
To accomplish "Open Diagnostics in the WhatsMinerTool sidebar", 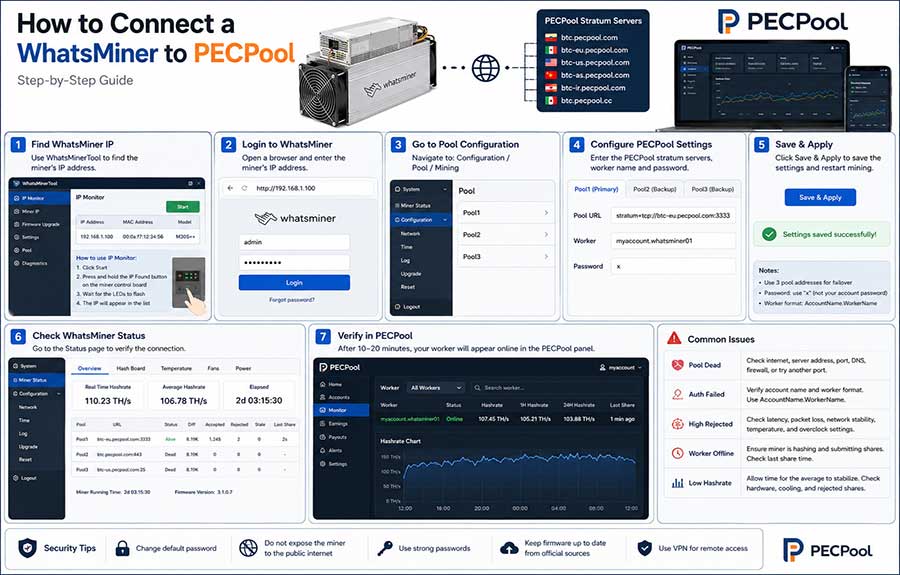I will 30,263.
